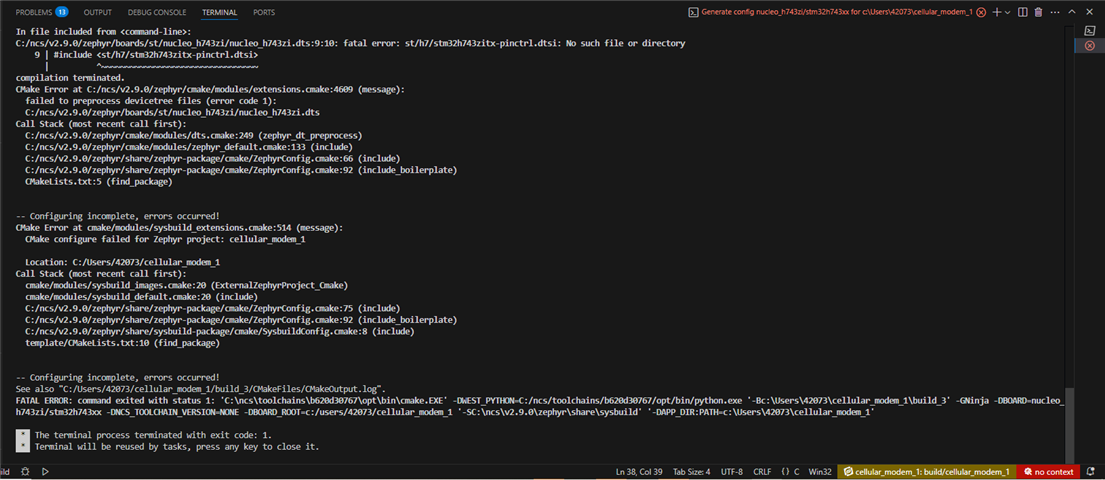1105x480 pixels.
Task: Select the failed task terminal in side list
Action: pyautogui.click(x=1089, y=45)
